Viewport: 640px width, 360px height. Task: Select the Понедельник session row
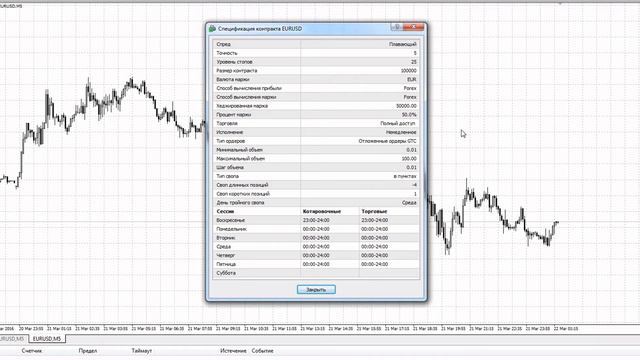pyautogui.click(x=316, y=229)
